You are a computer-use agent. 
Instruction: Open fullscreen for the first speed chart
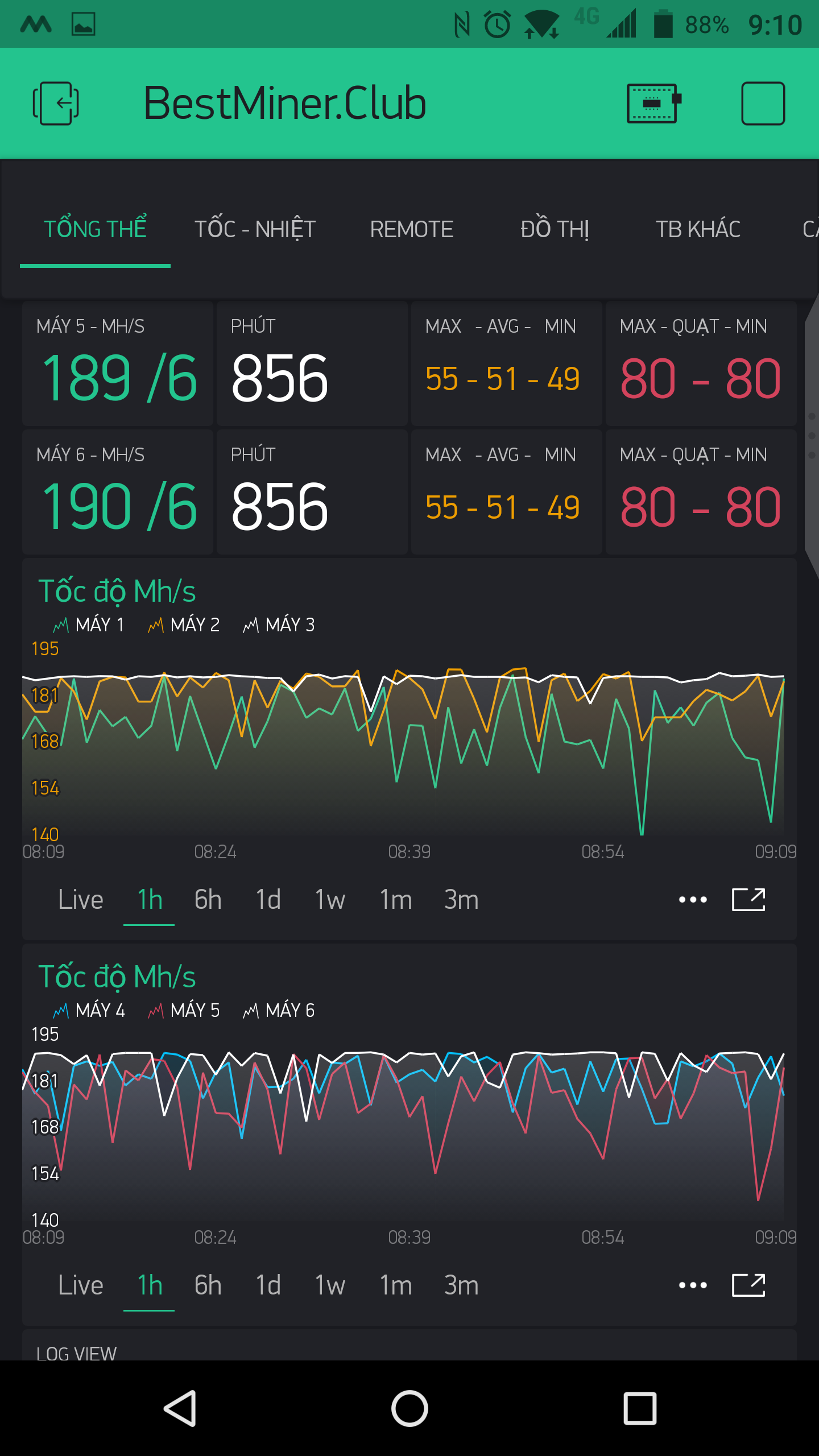point(748,900)
